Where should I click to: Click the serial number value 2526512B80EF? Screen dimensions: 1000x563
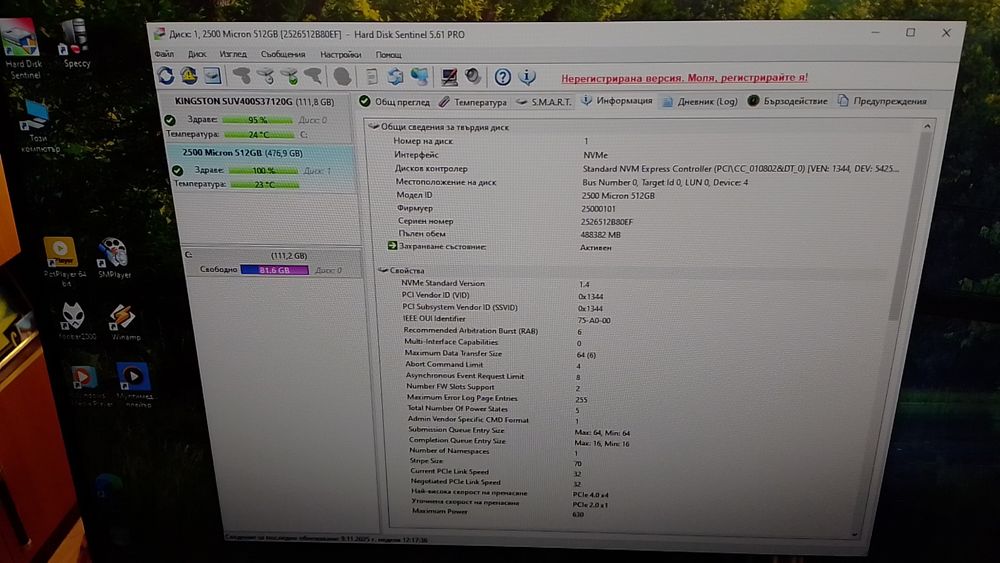607,222
